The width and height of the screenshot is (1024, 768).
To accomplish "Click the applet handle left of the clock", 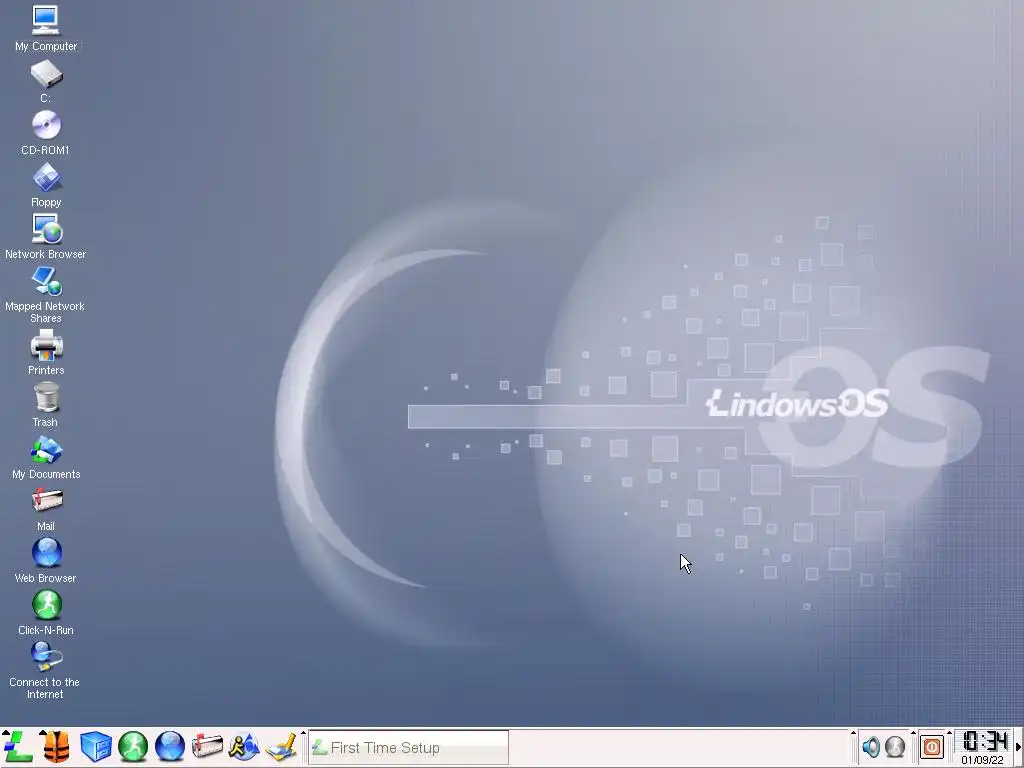I will (950, 747).
